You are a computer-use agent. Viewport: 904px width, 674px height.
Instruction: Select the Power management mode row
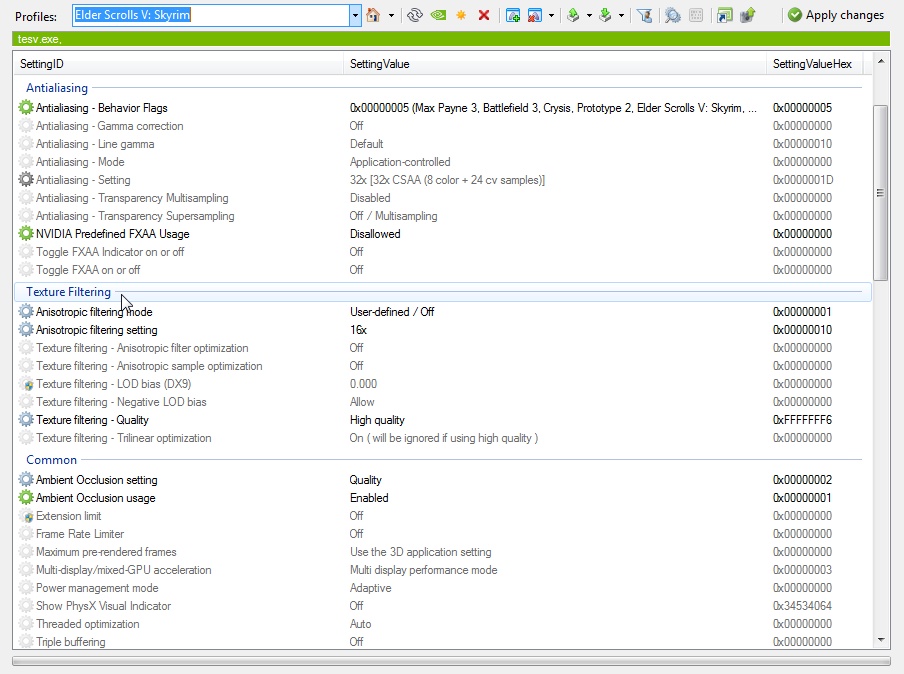click(x=443, y=588)
